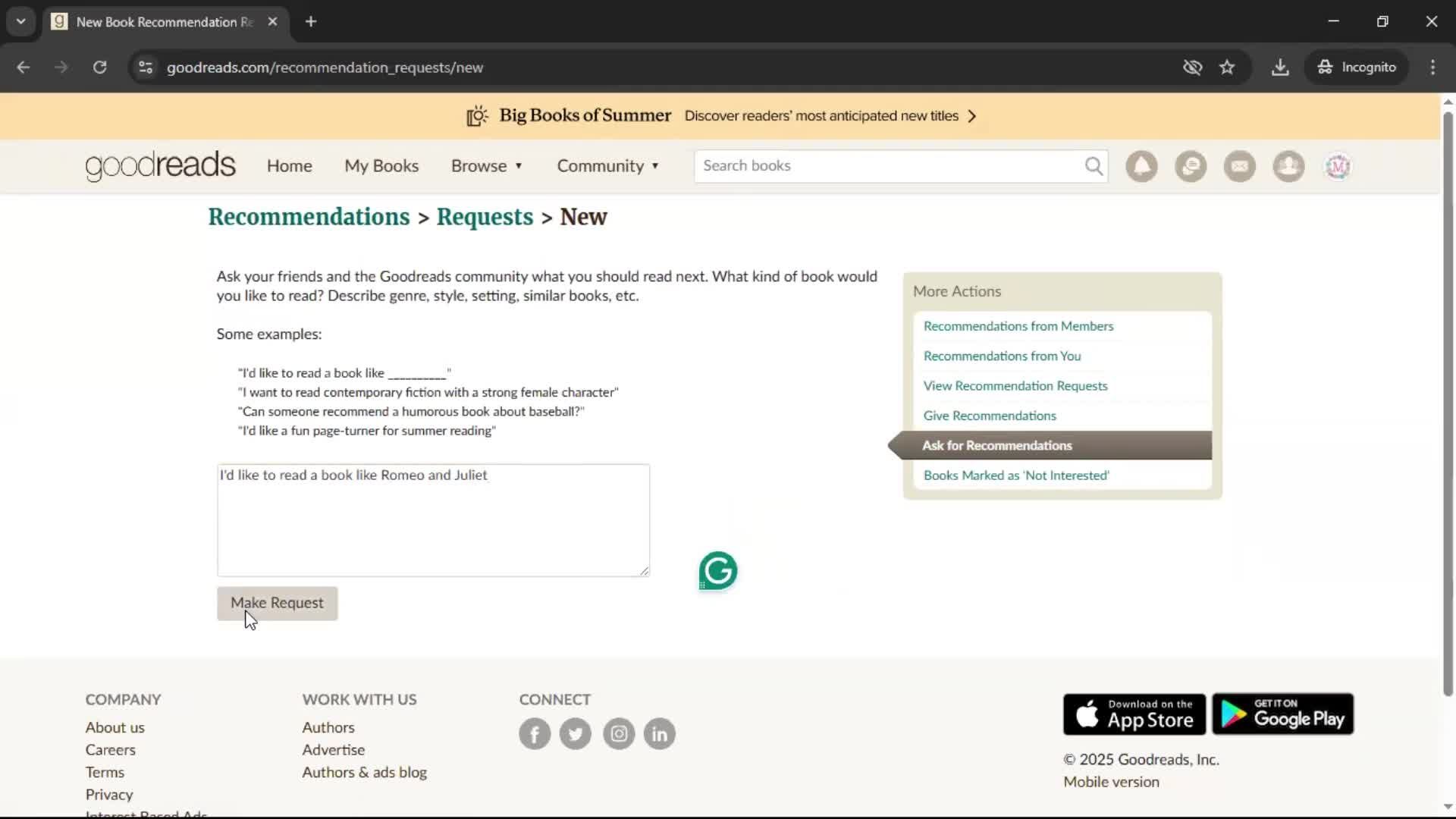This screenshot has width=1456, height=819.
Task: Open Books Marked as 'Not Interested'
Action: [x=1015, y=475]
